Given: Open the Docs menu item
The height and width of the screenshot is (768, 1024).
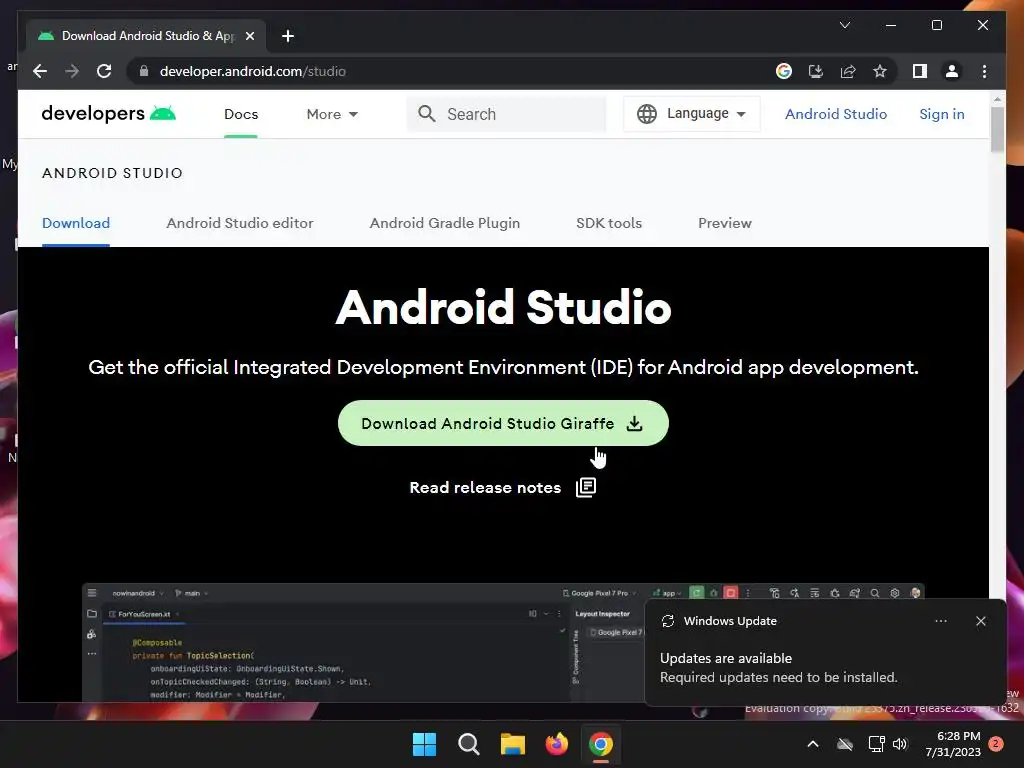Looking at the screenshot, I should point(241,114).
